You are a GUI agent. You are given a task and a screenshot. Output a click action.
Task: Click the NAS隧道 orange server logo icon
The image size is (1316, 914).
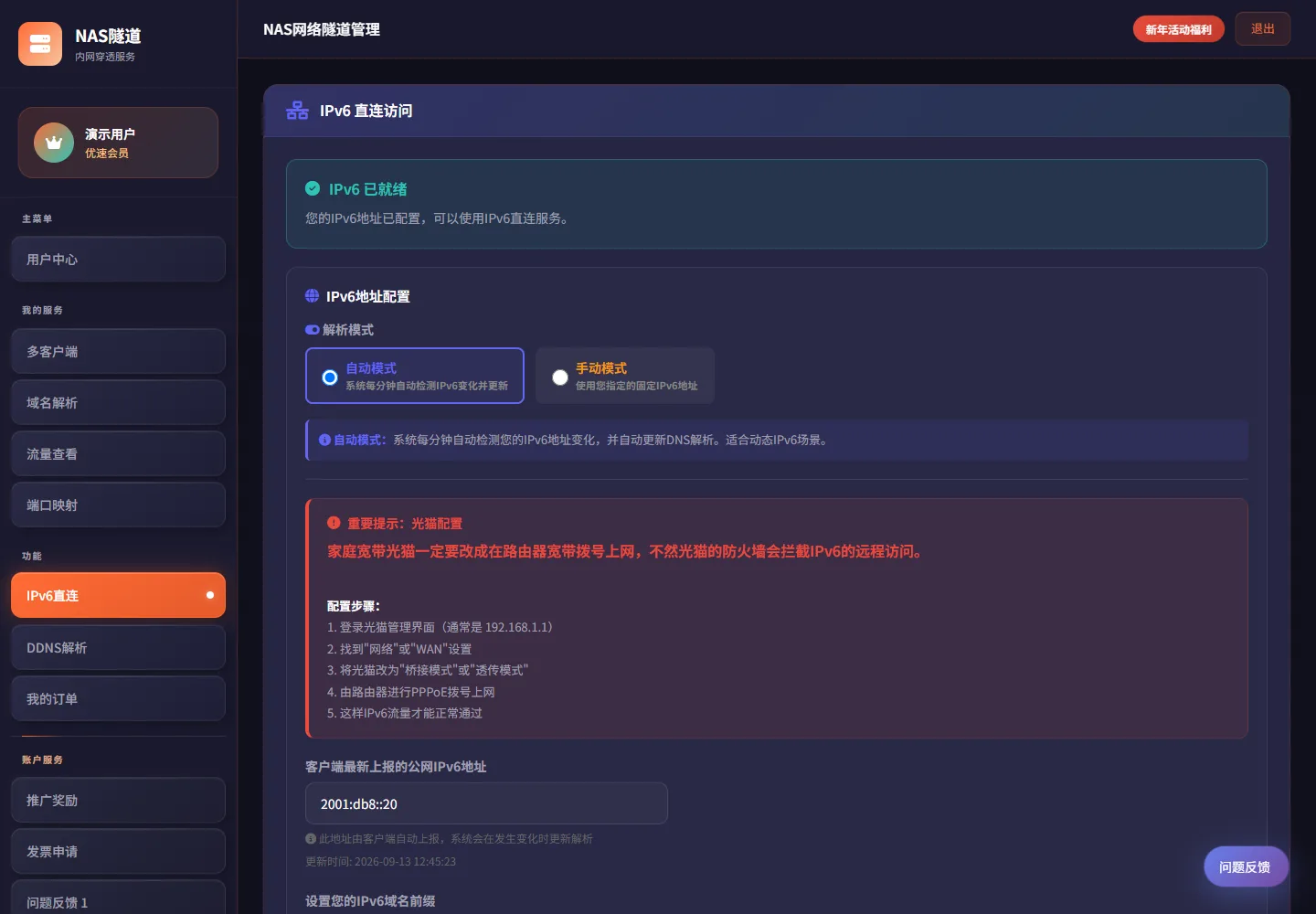(x=40, y=44)
